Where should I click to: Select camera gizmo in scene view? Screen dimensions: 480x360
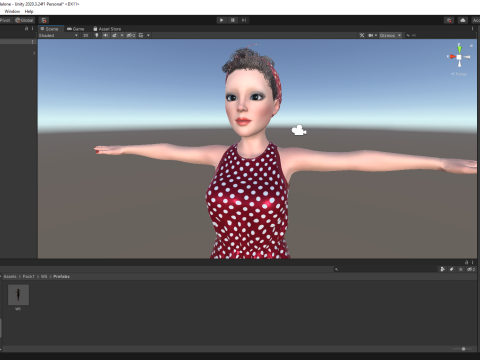(299, 130)
